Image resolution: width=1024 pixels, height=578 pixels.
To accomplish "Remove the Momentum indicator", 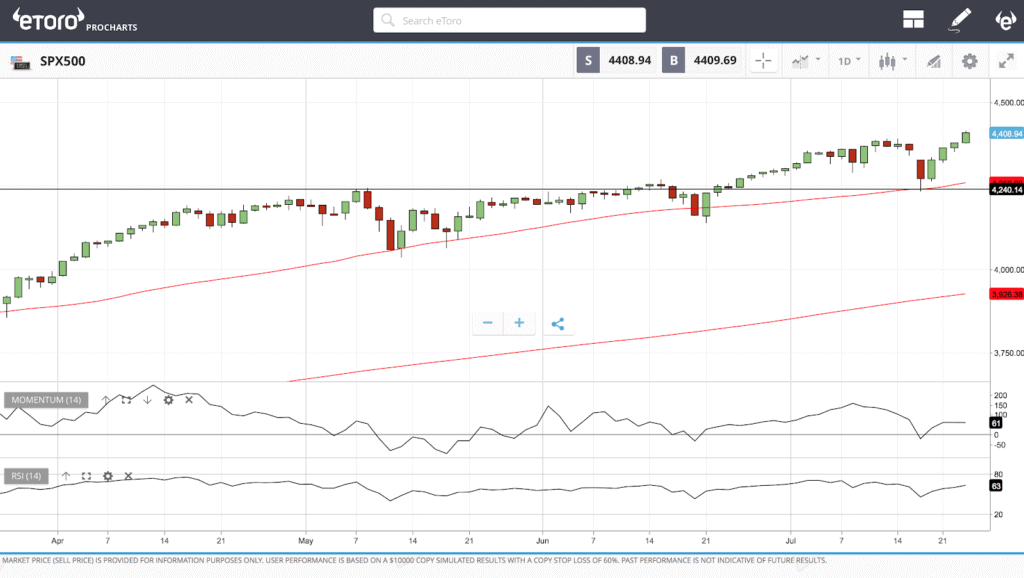I will click(x=189, y=400).
